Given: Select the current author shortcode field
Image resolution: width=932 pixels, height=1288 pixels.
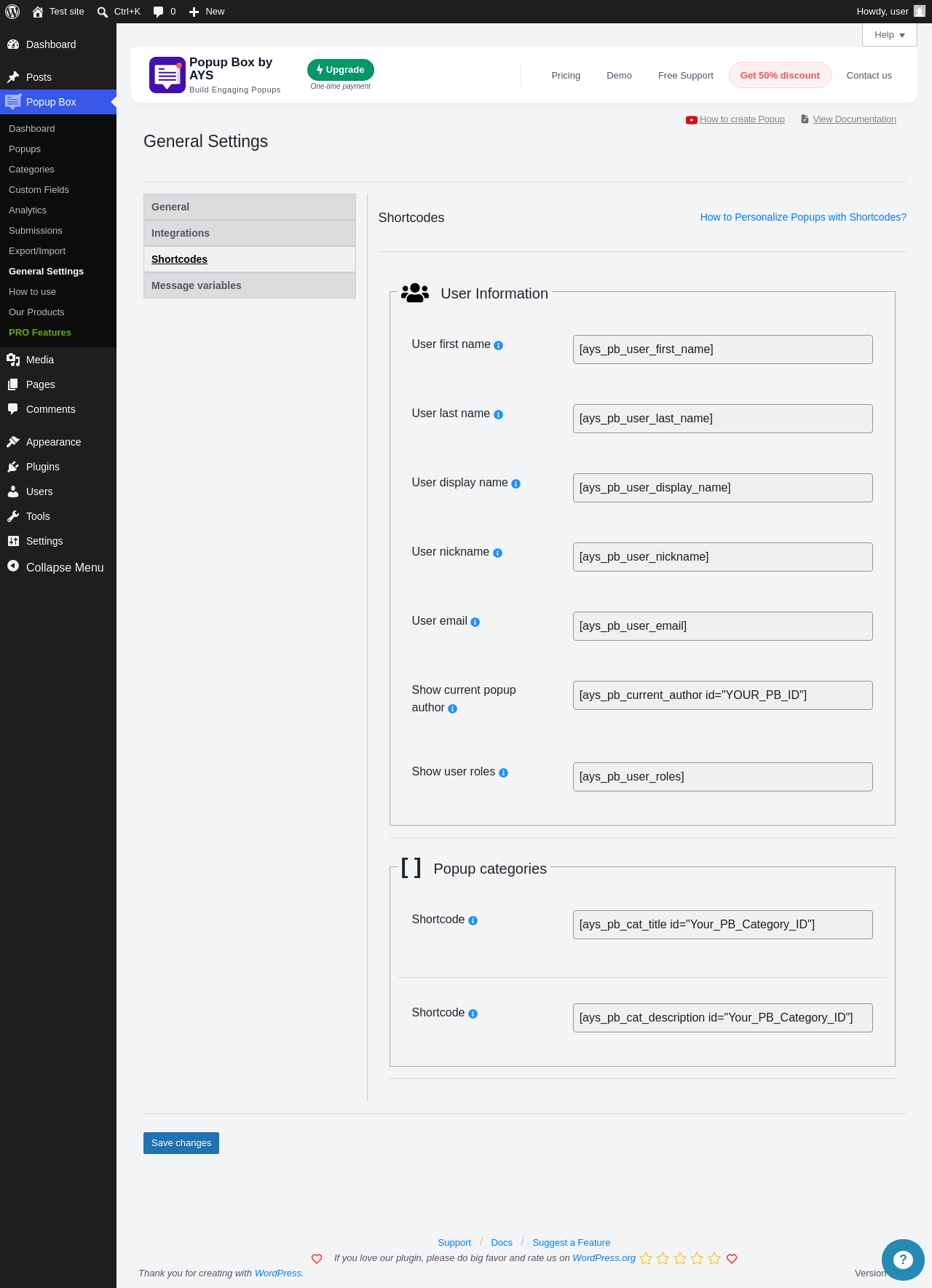Looking at the screenshot, I should 723,695.
